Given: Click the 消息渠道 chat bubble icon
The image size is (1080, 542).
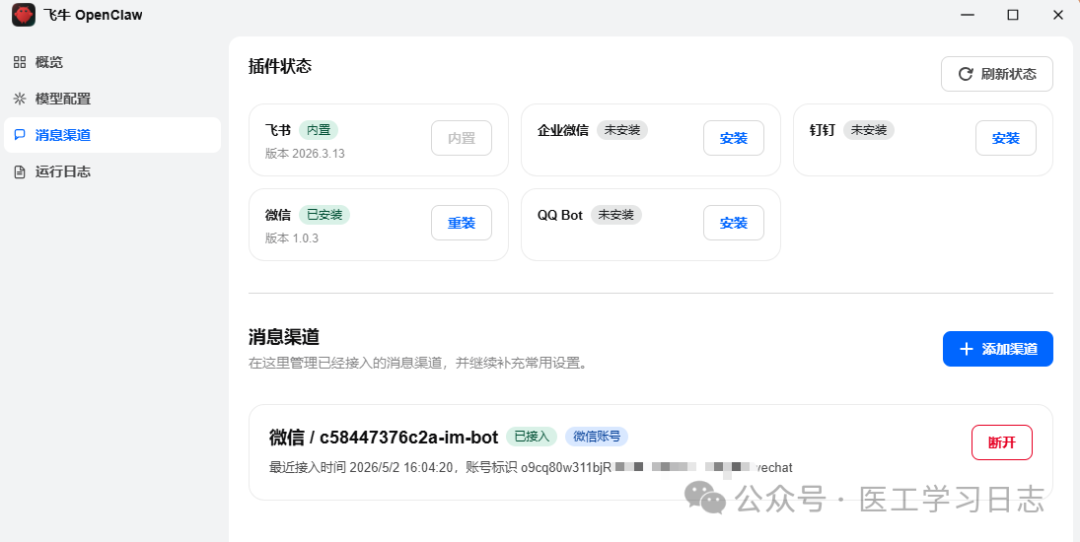Looking at the screenshot, I should (x=20, y=135).
